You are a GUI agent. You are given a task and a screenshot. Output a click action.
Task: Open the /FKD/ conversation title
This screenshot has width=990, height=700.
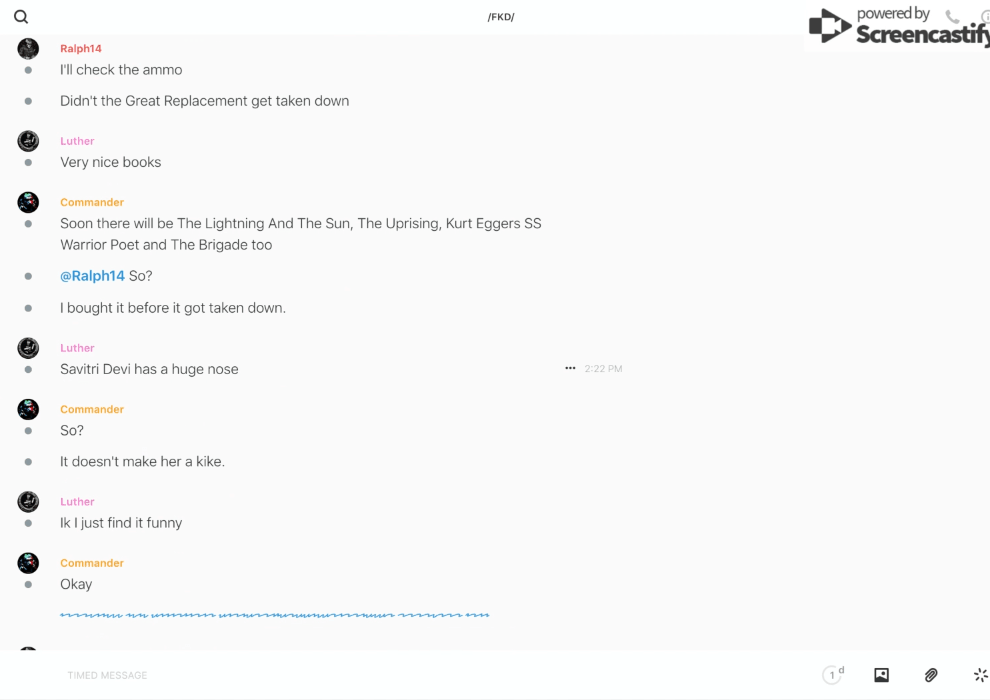point(501,17)
